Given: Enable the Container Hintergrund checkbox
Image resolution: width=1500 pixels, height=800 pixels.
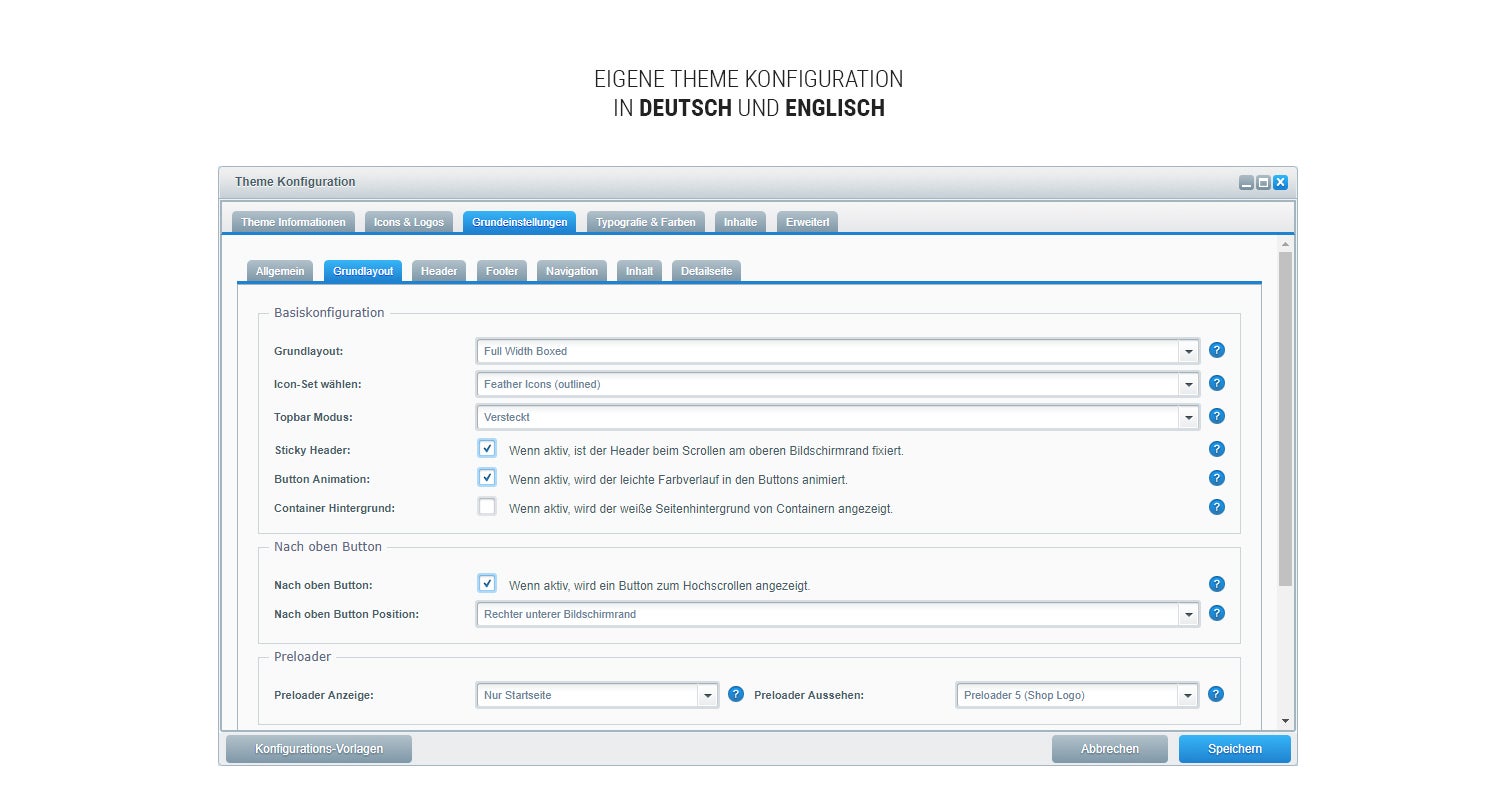Looking at the screenshot, I should click(487, 506).
